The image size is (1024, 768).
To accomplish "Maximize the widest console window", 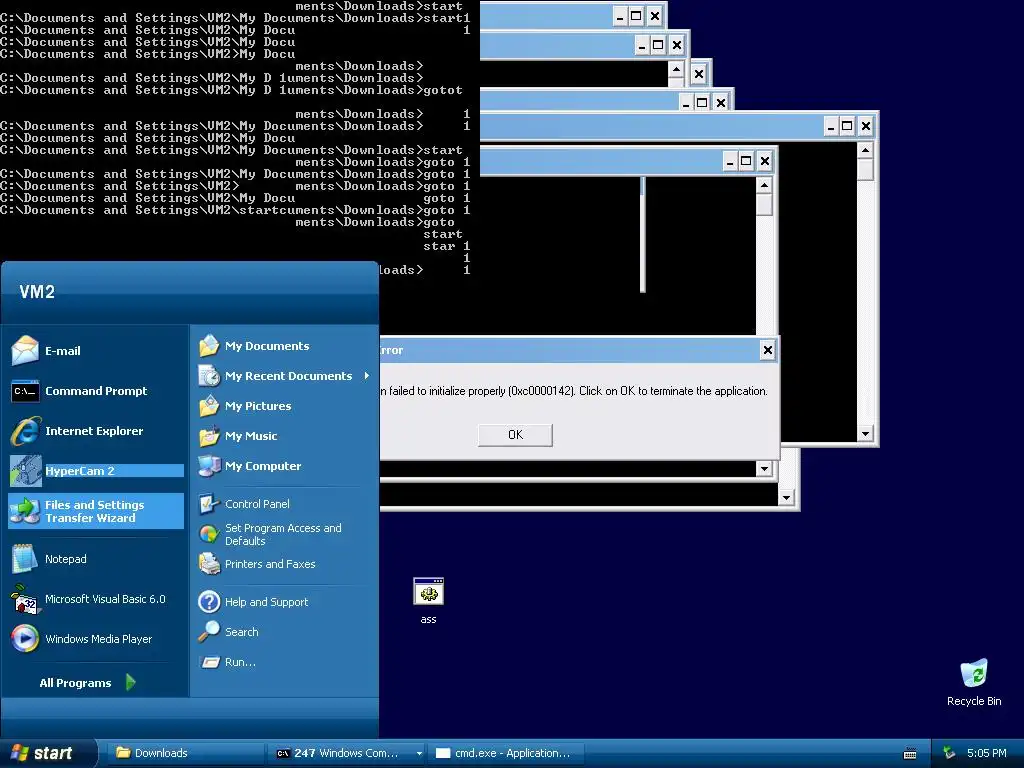I will 846,125.
